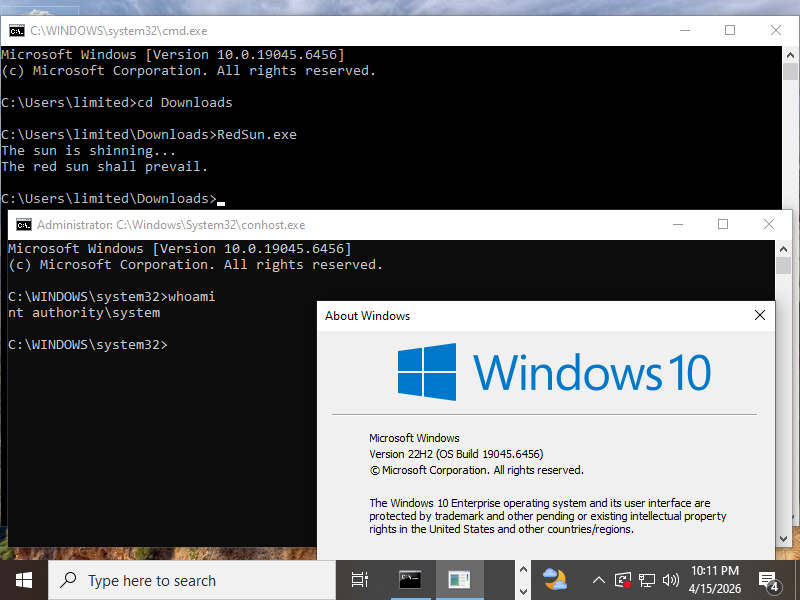Open the cmd.exe window system menu icon
Viewport: 800px width, 600px height.
17,31
